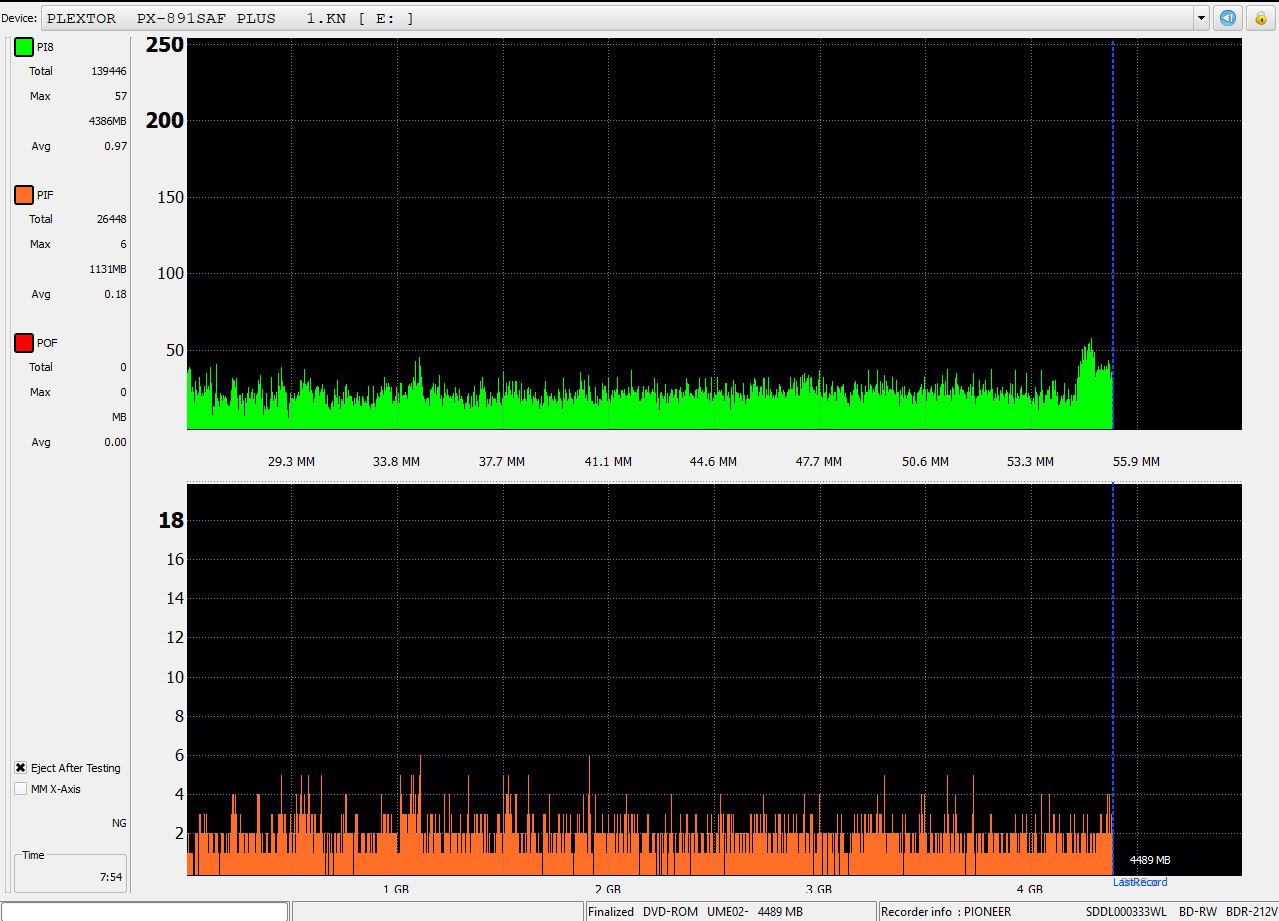Image resolution: width=1279 pixels, height=921 pixels.
Task: Click the blue rewind arrow icon
Action: pos(1229,18)
